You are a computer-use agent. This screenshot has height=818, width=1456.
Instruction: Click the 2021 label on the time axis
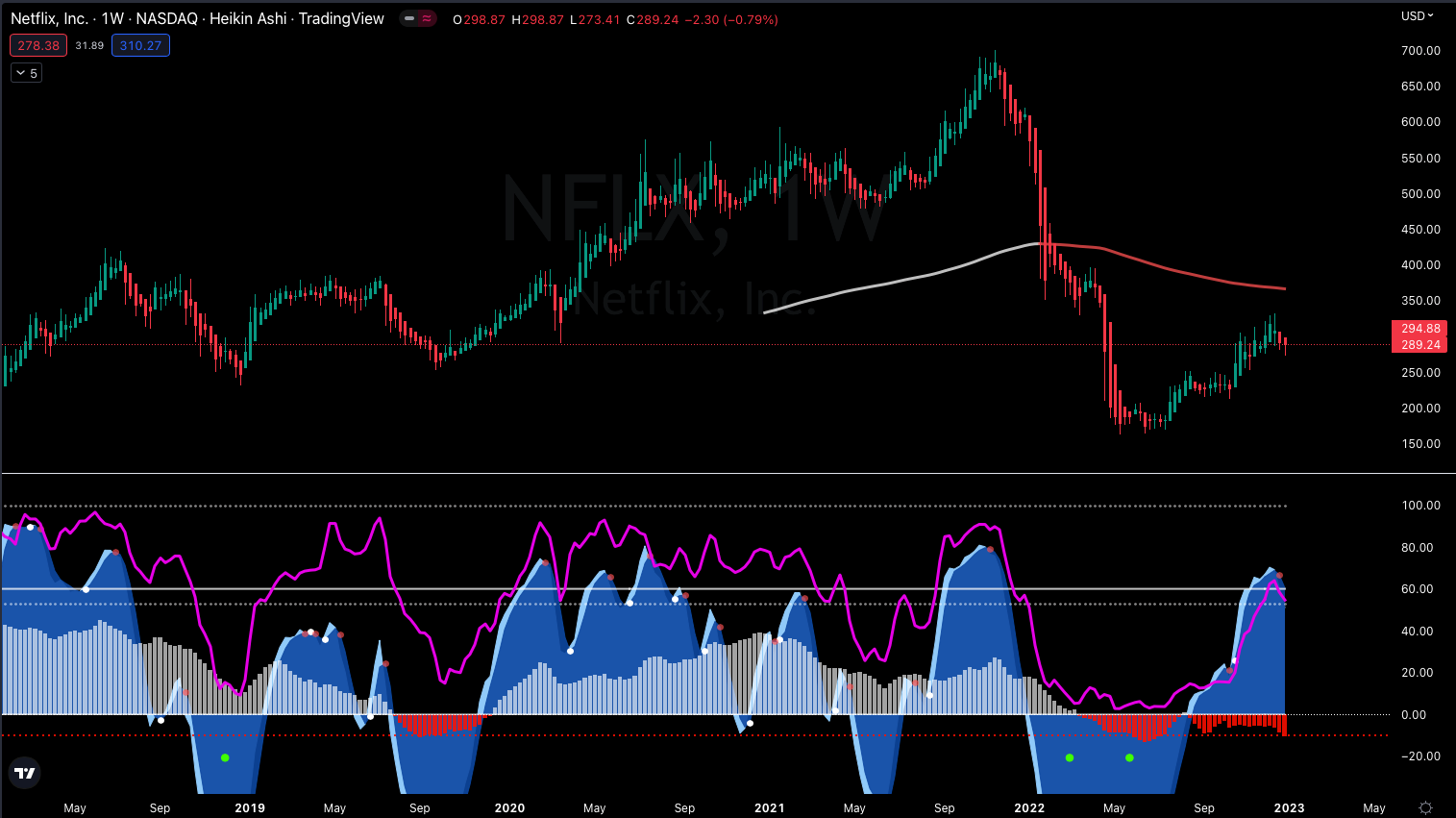tap(770, 807)
